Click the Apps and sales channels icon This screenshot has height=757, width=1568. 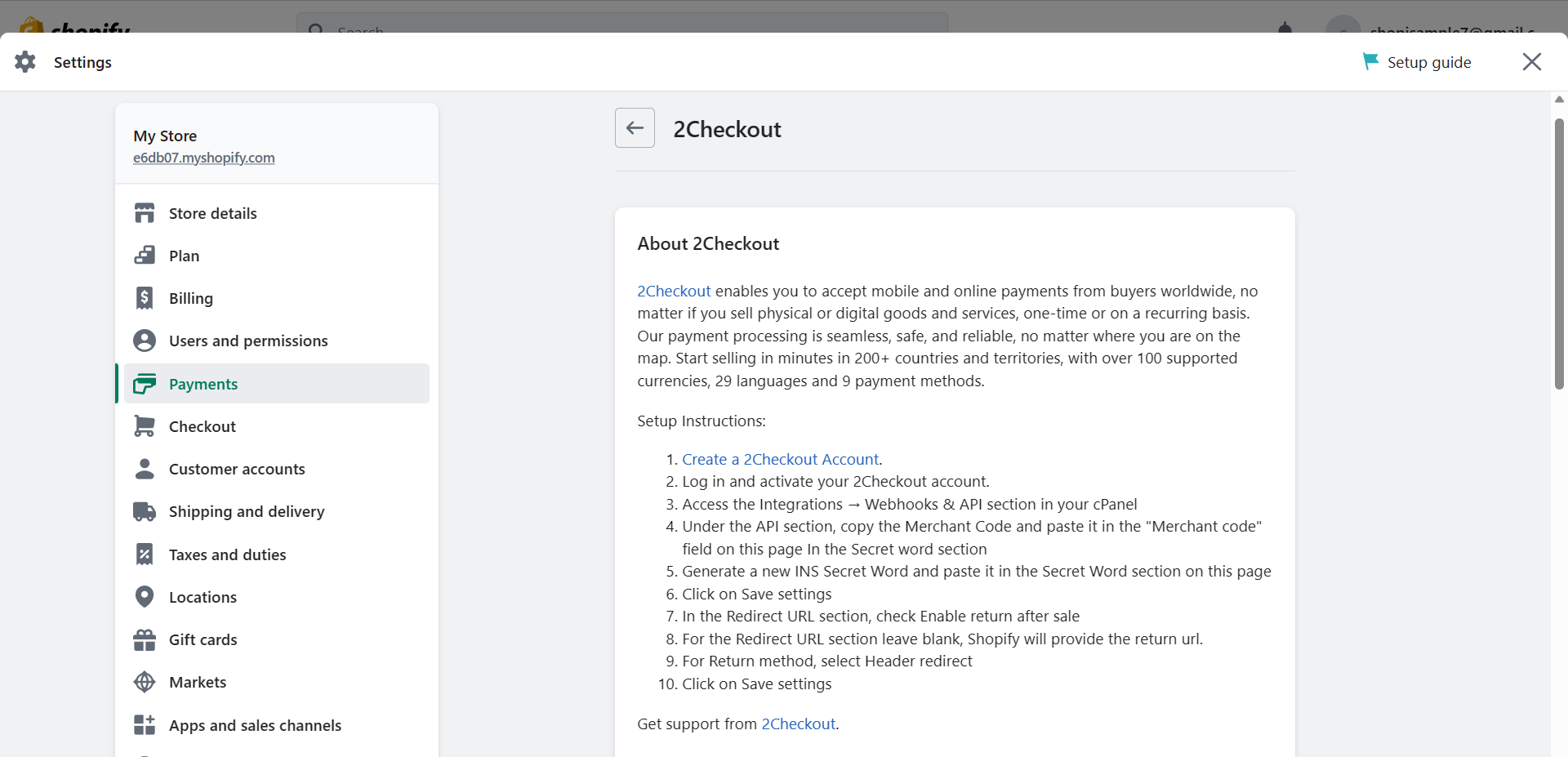[x=145, y=725]
